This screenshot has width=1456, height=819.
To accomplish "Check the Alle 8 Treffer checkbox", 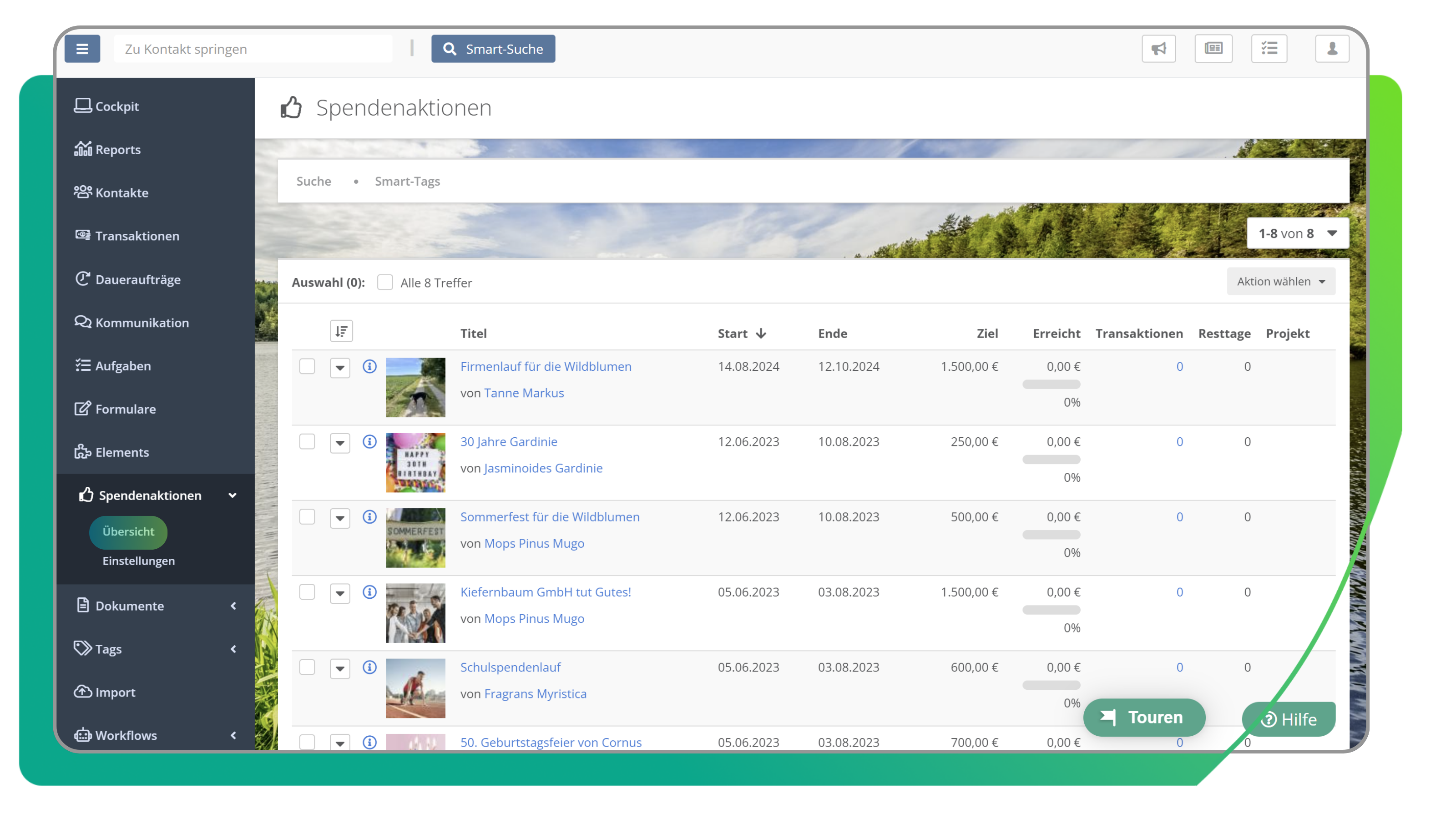I will click(385, 282).
